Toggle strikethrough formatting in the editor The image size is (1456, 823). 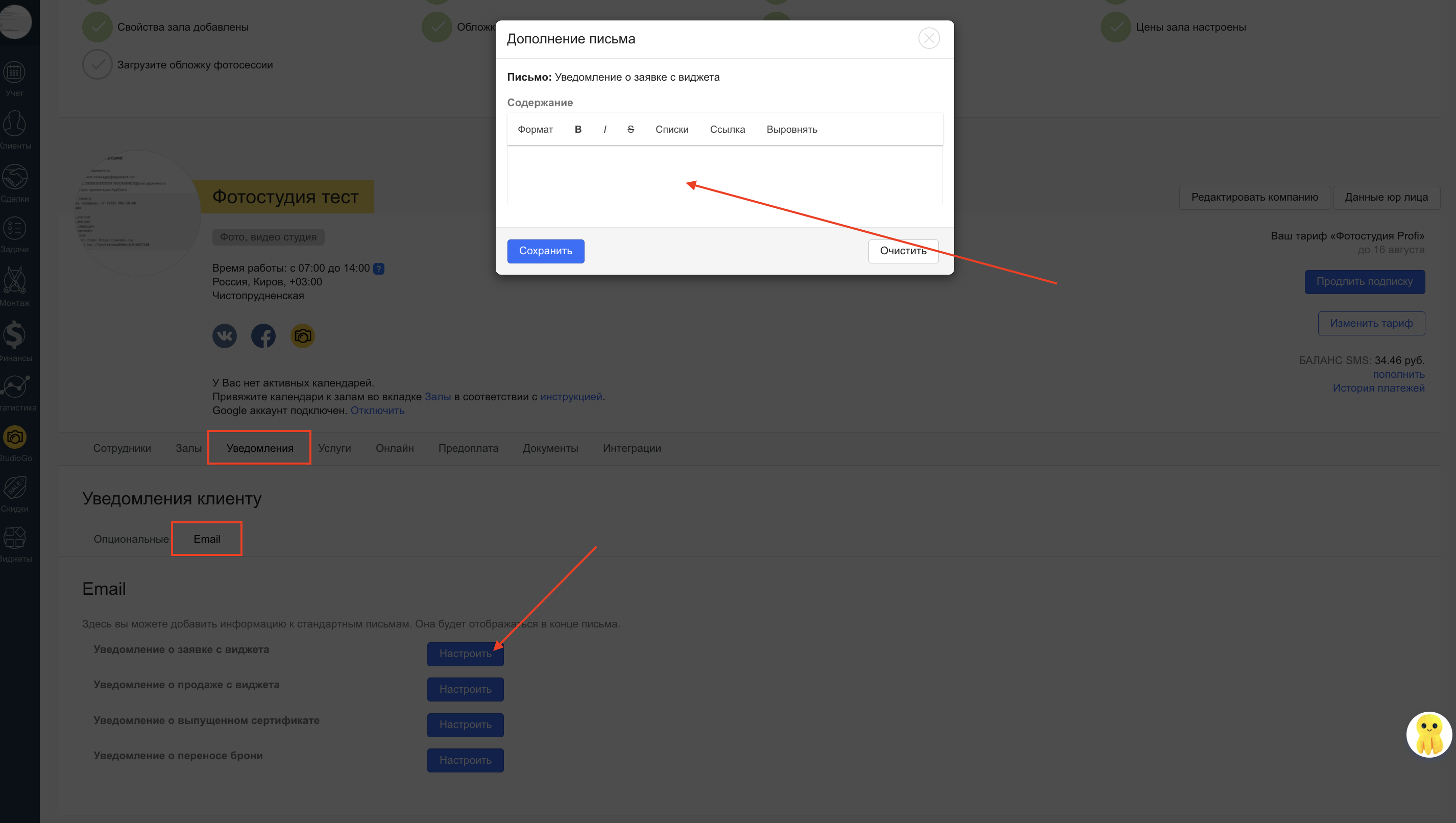click(x=631, y=130)
